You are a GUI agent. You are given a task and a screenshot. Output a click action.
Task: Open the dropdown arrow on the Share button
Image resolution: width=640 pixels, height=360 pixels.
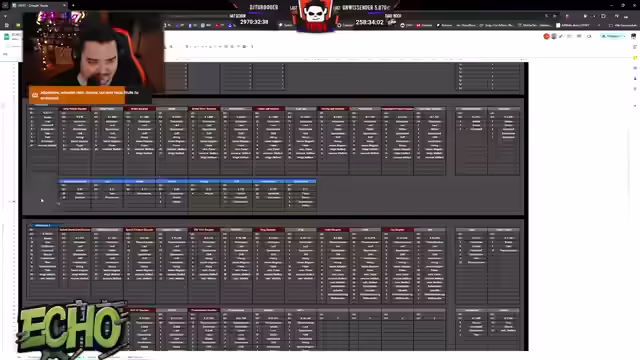coord(623,36)
